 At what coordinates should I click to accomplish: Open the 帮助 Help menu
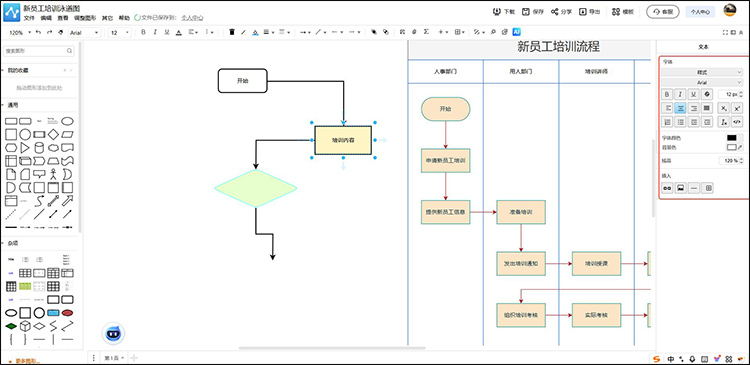[124, 18]
